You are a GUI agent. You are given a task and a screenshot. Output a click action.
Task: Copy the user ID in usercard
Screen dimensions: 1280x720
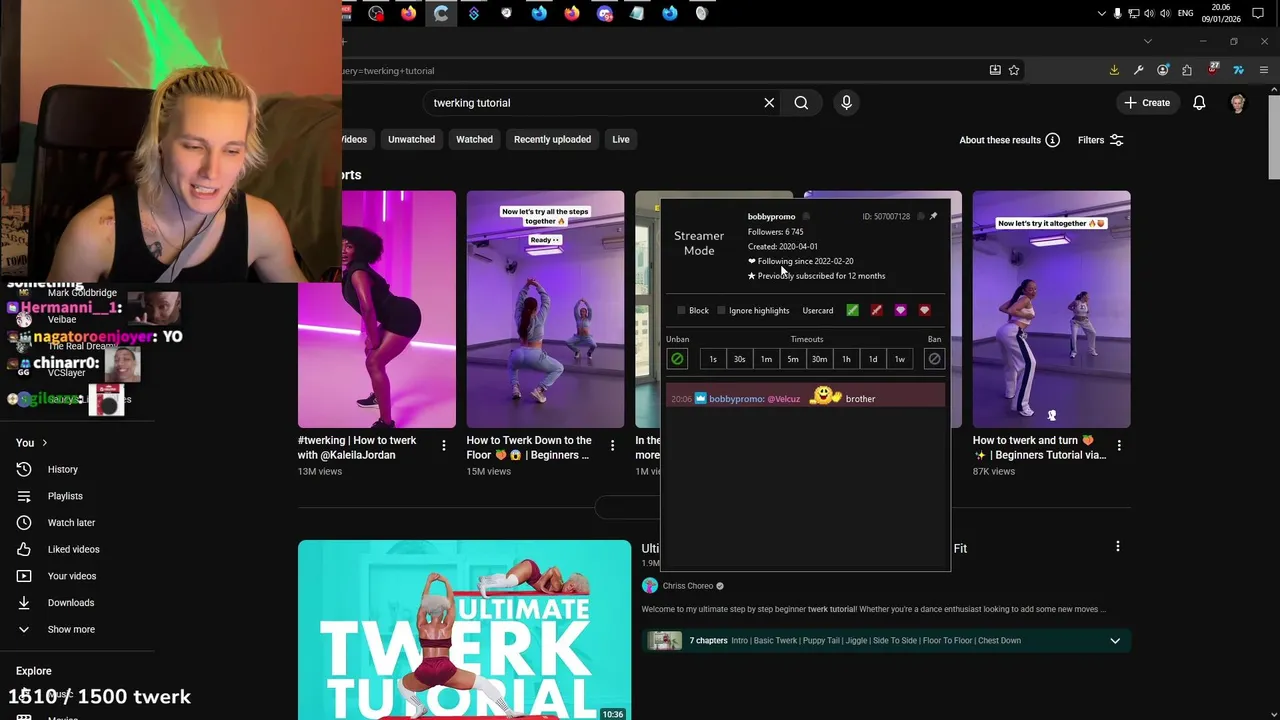point(920,216)
